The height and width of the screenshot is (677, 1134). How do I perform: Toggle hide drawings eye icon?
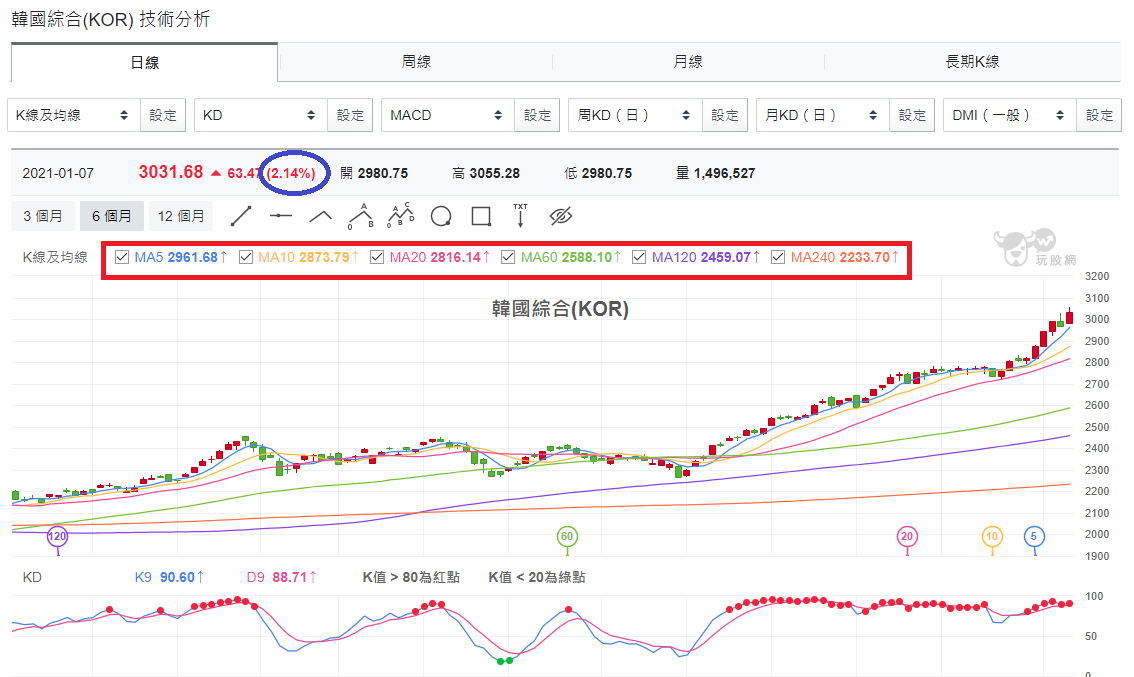[x=560, y=216]
